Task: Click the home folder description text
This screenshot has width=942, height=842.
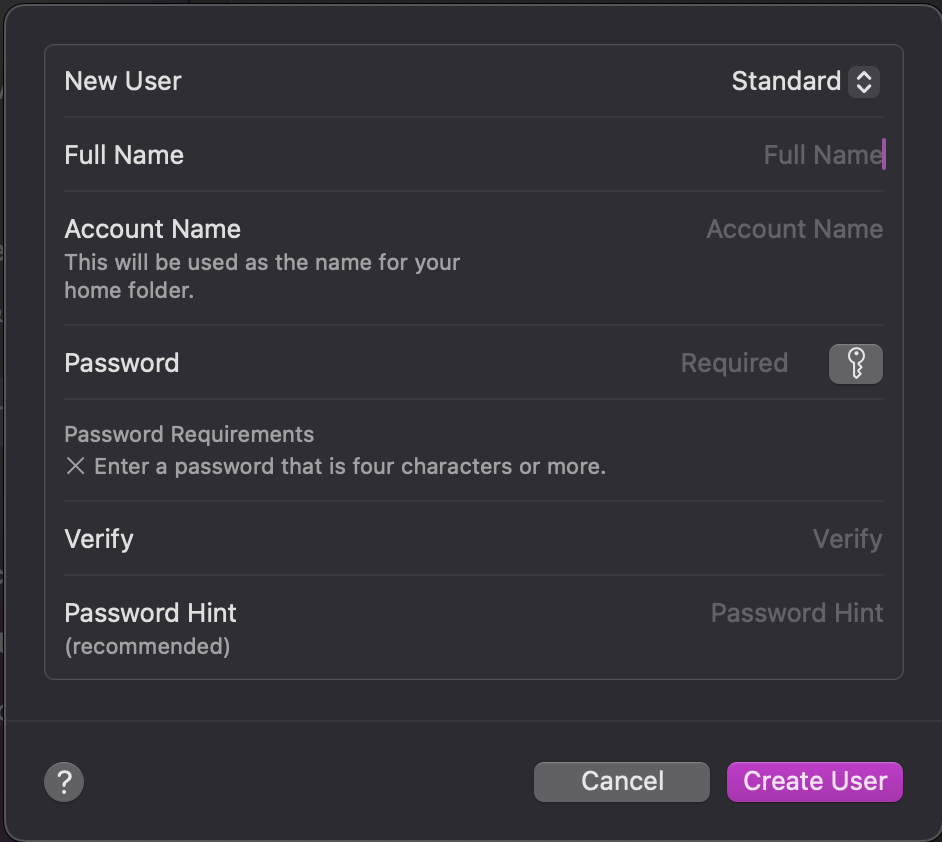Action: point(262,277)
